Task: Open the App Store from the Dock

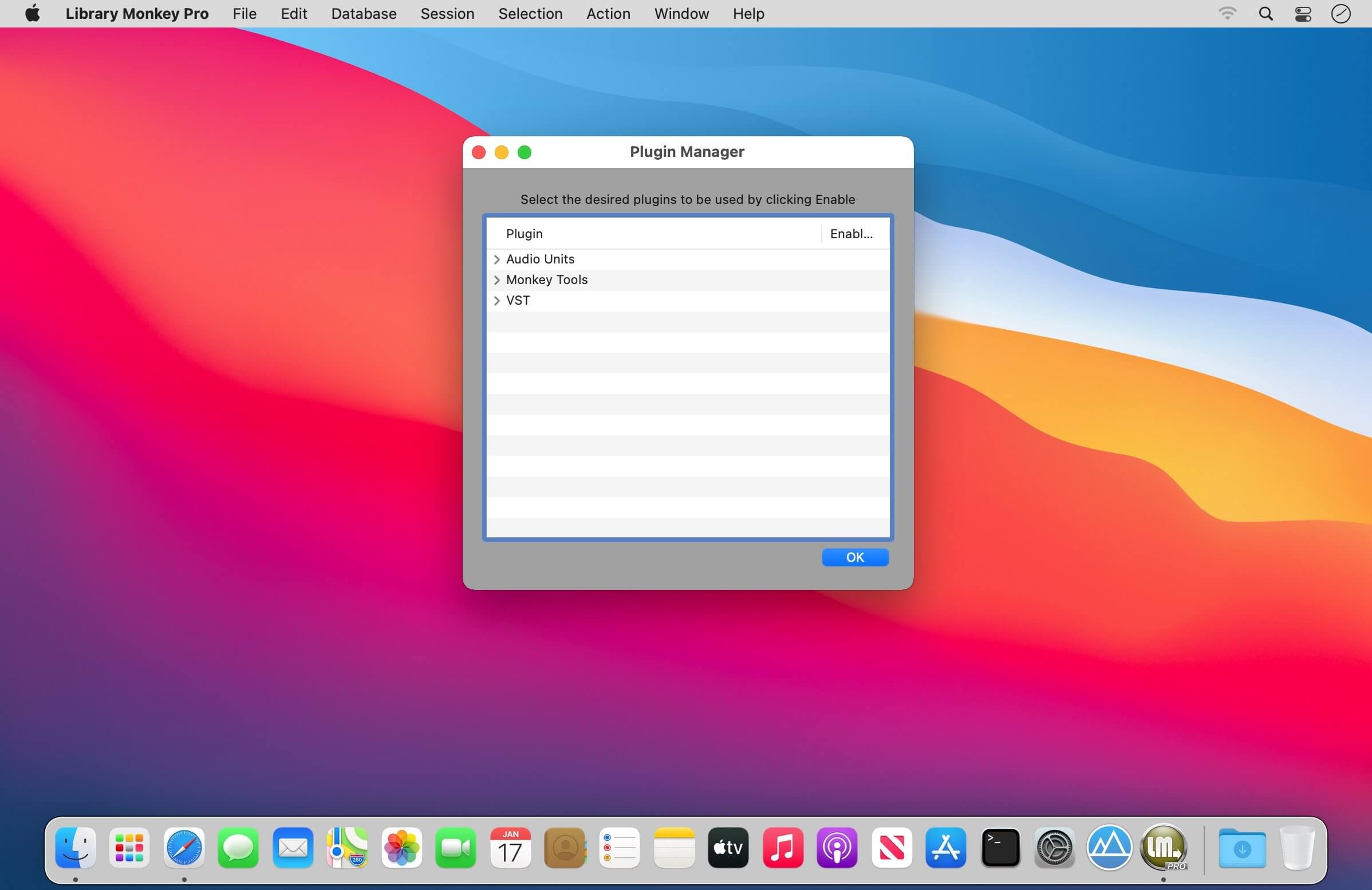Action: coord(945,848)
